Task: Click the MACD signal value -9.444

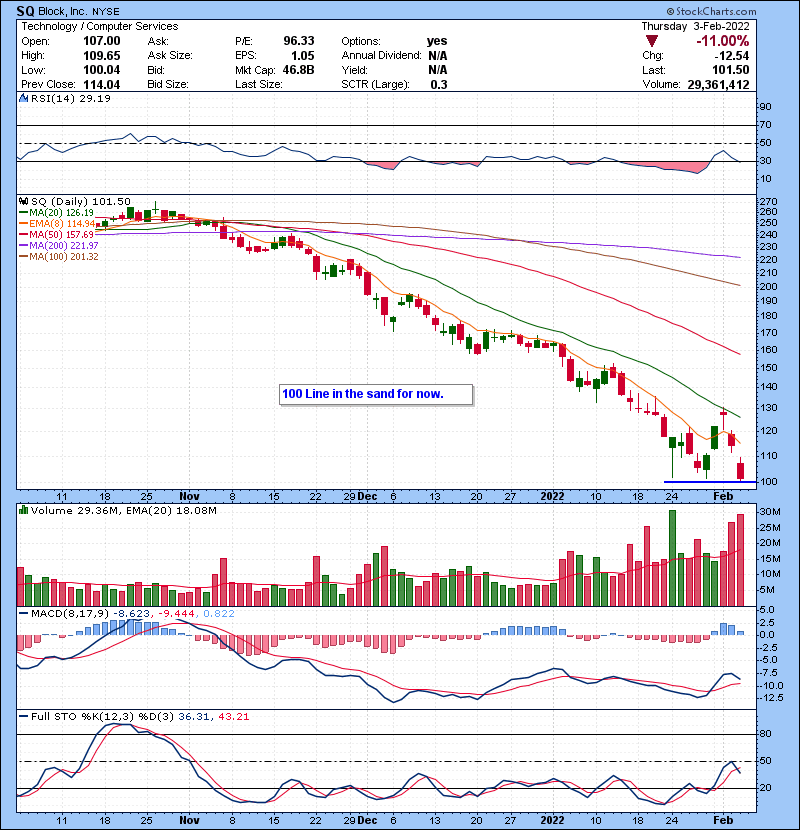Action: 175,614
